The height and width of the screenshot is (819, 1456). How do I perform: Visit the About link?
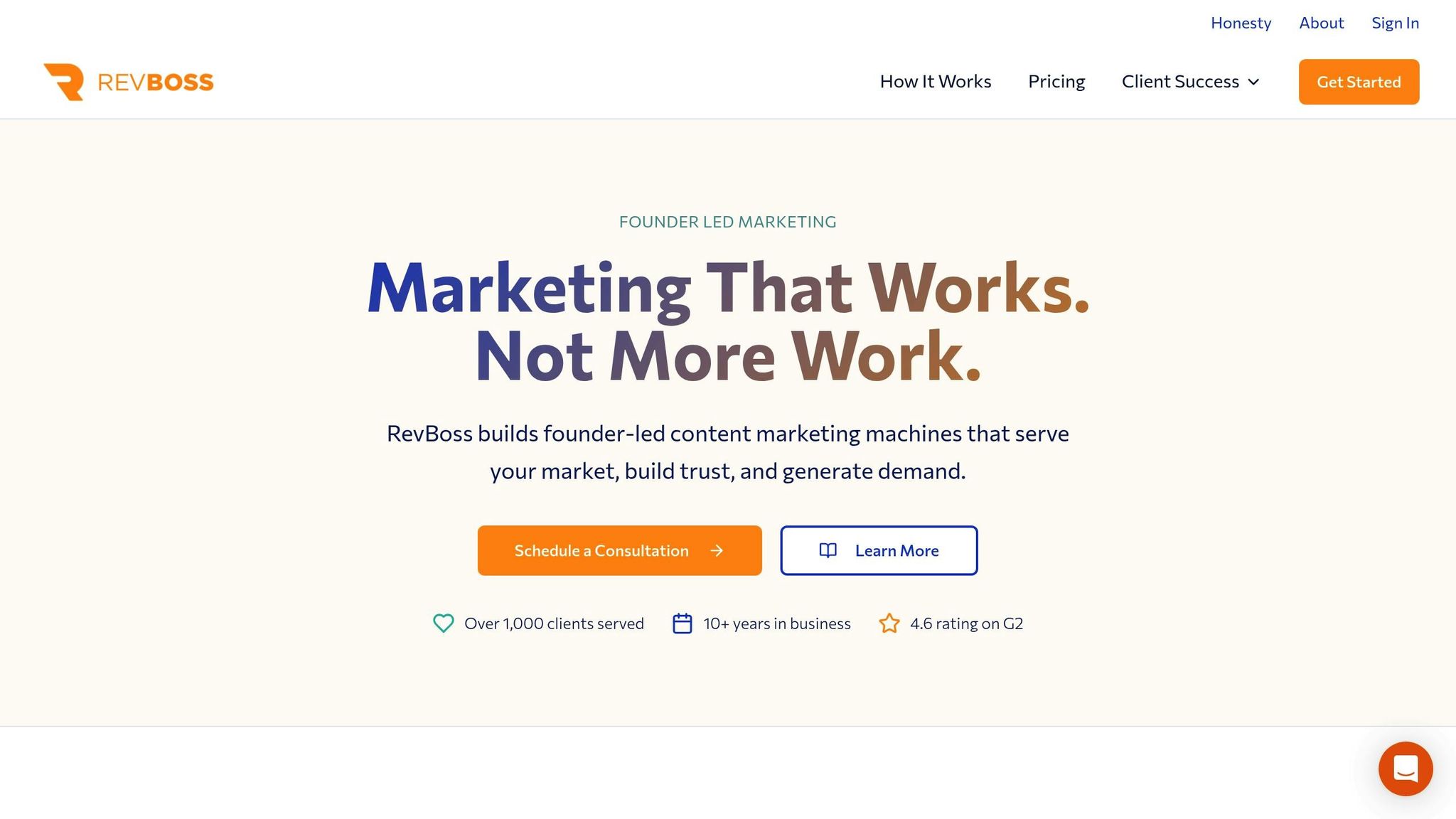(1322, 23)
